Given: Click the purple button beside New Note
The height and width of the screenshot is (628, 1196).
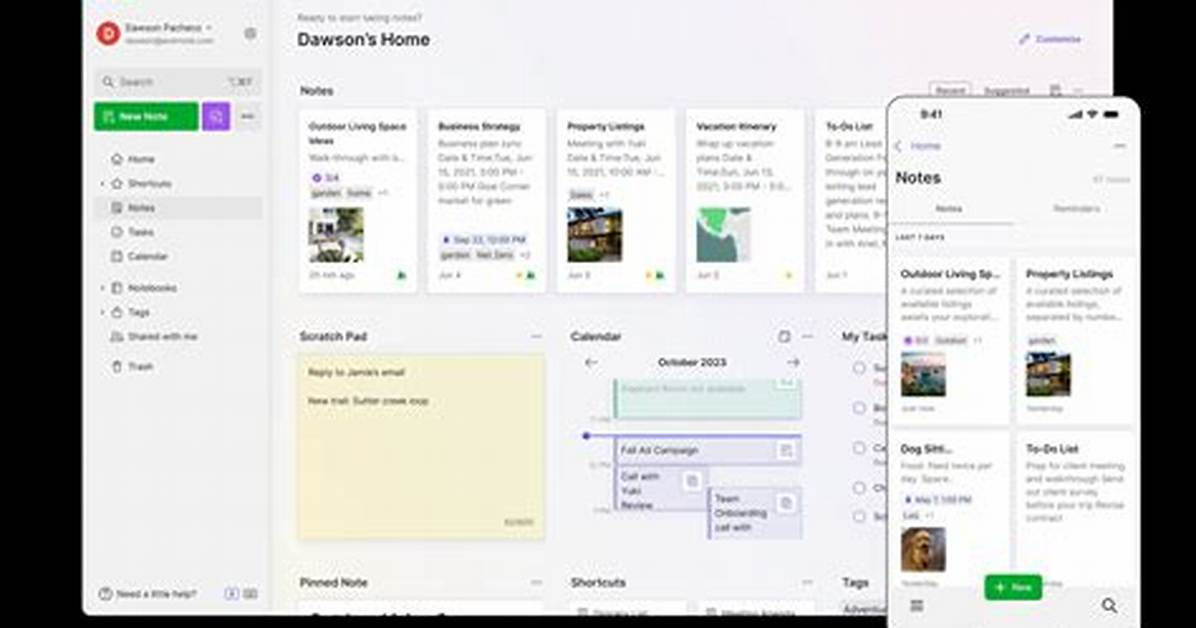Looking at the screenshot, I should (216, 117).
